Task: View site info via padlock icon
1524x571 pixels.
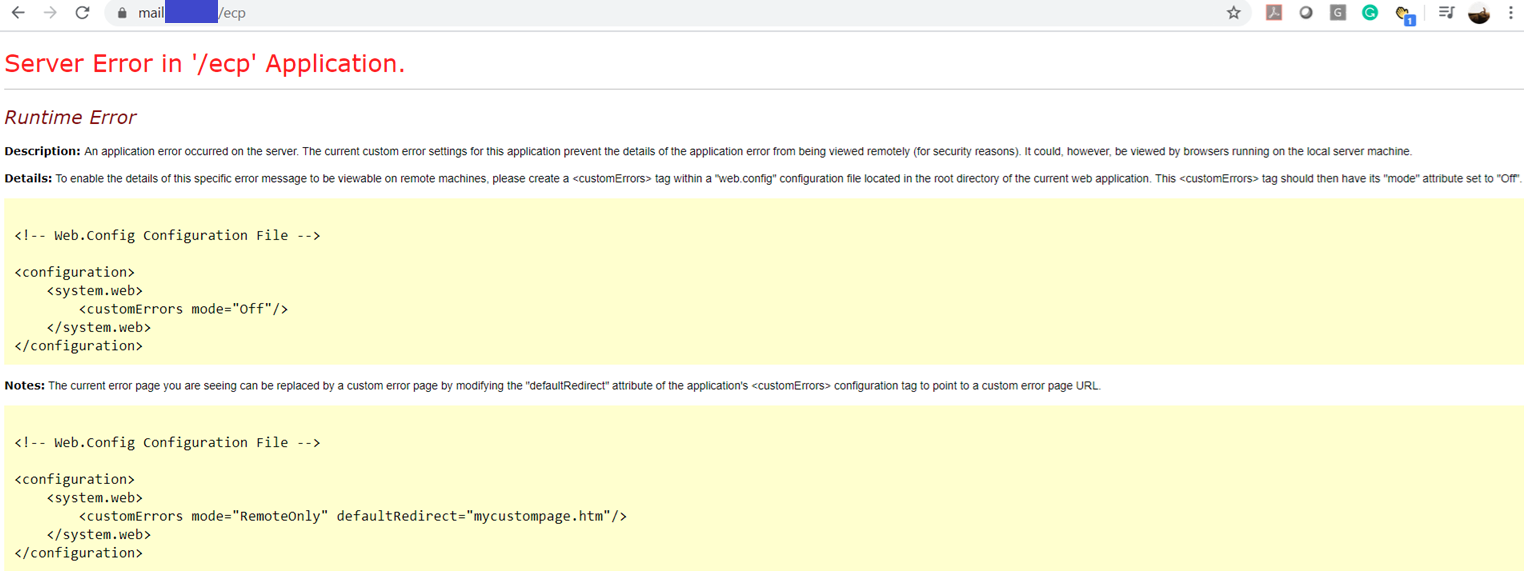Action: tap(122, 13)
